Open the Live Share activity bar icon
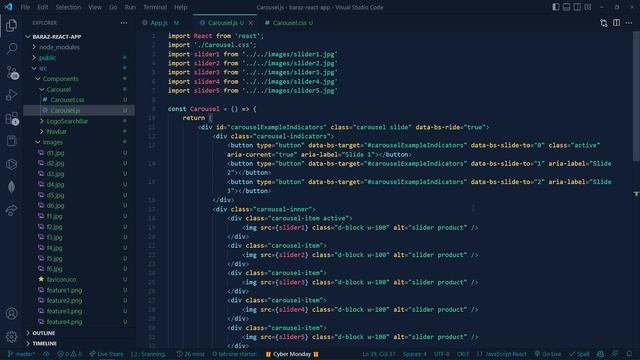 click(x=11, y=210)
